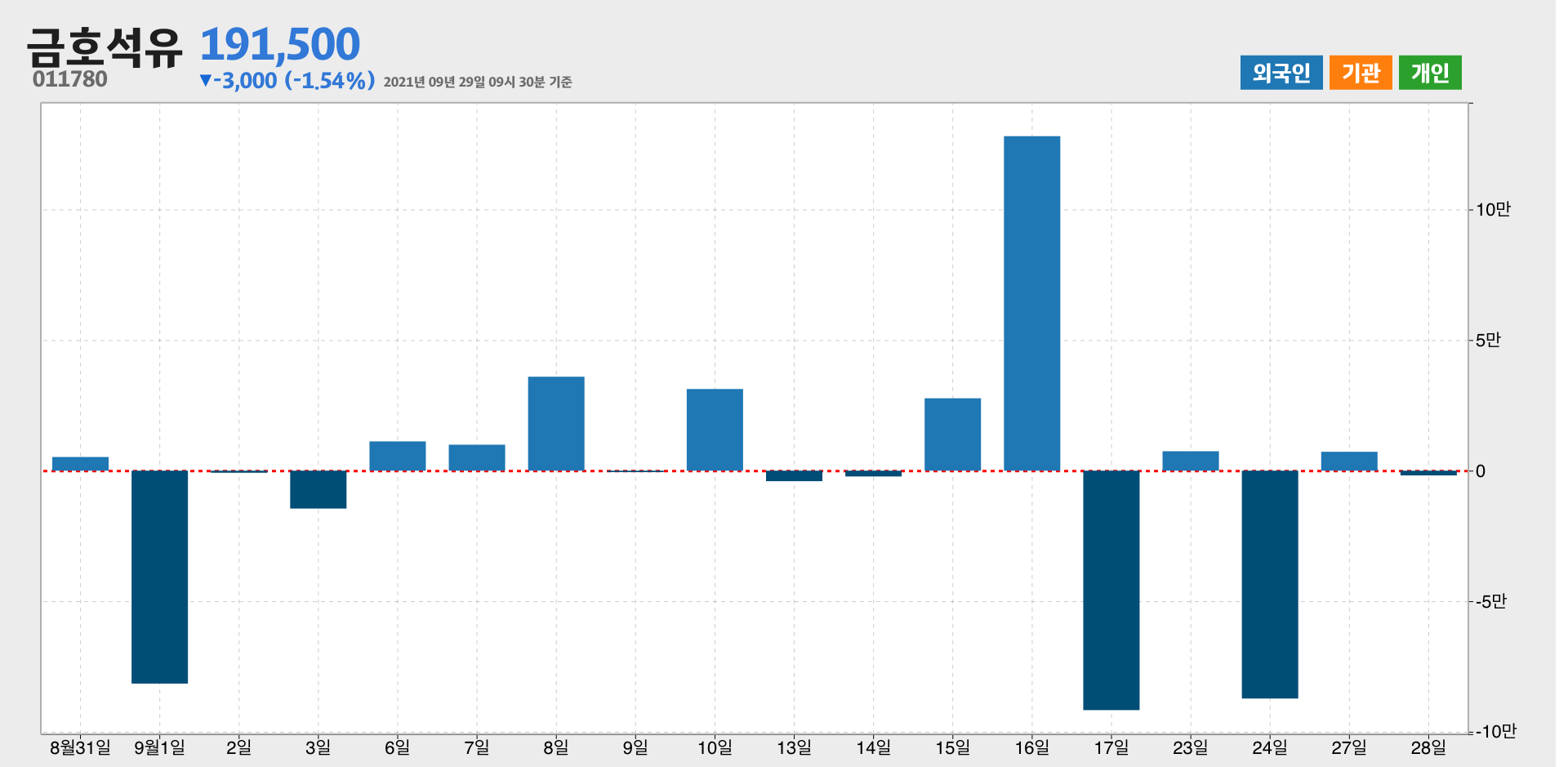Click the 3일 x-axis label
1568x767 pixels.
click(318, 747)
